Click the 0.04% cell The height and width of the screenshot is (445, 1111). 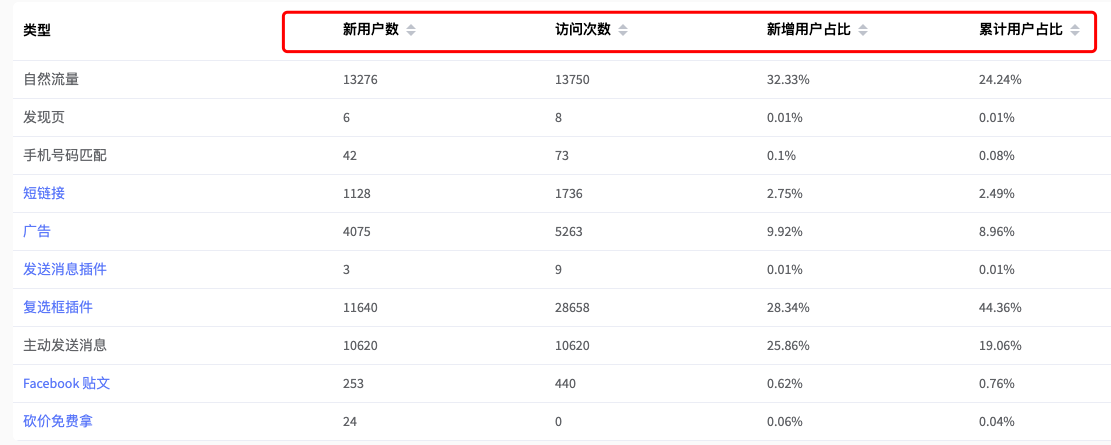pos(997,422)
